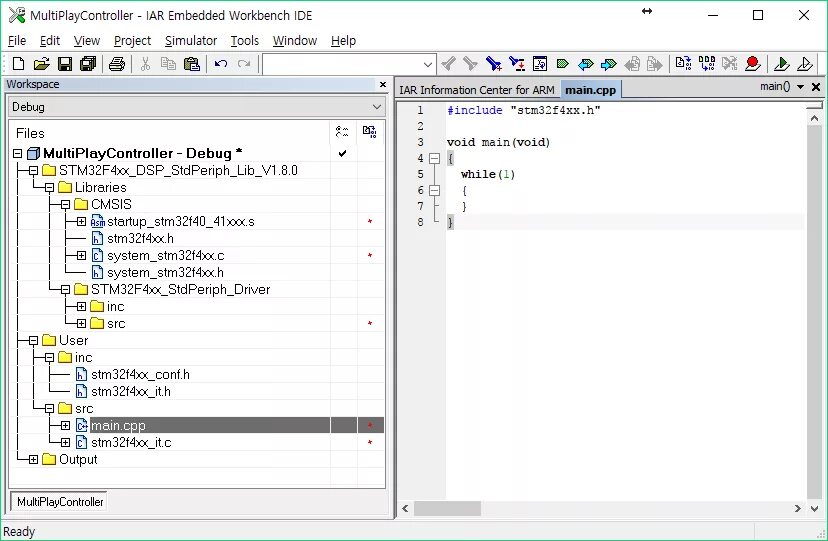Create a new document with the toolbar icon
Screen dimensions: 828x541
[x=18, y=64]
